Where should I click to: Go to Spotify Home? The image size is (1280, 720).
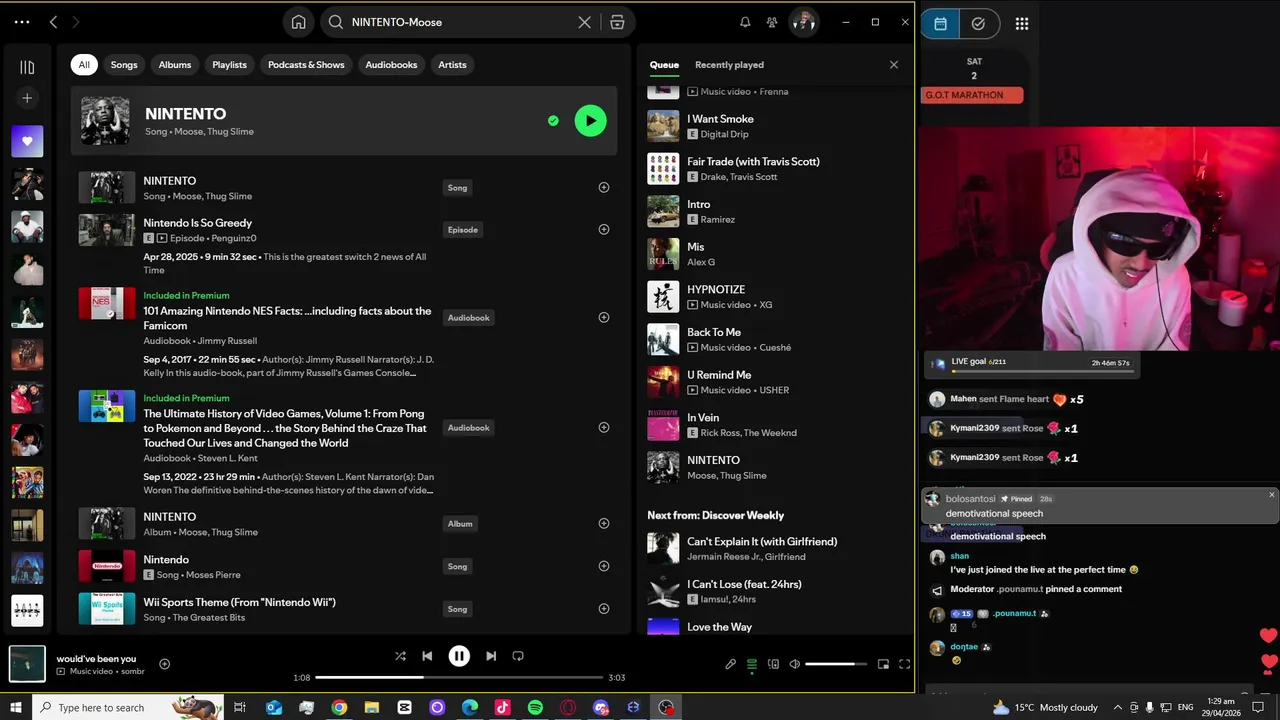click(298, 22)
